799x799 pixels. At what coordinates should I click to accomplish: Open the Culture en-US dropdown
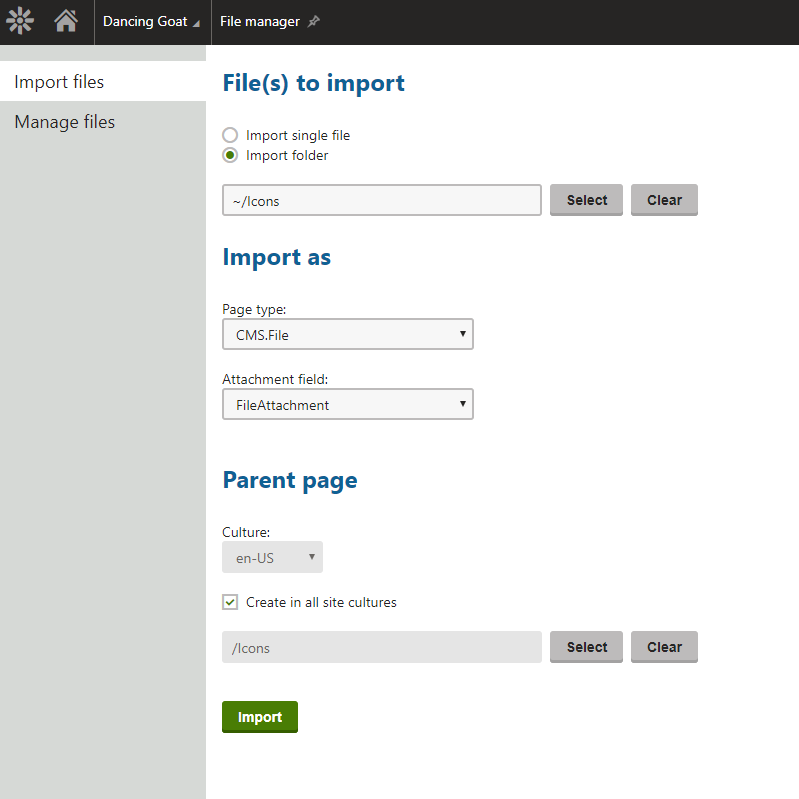point(272,558)
